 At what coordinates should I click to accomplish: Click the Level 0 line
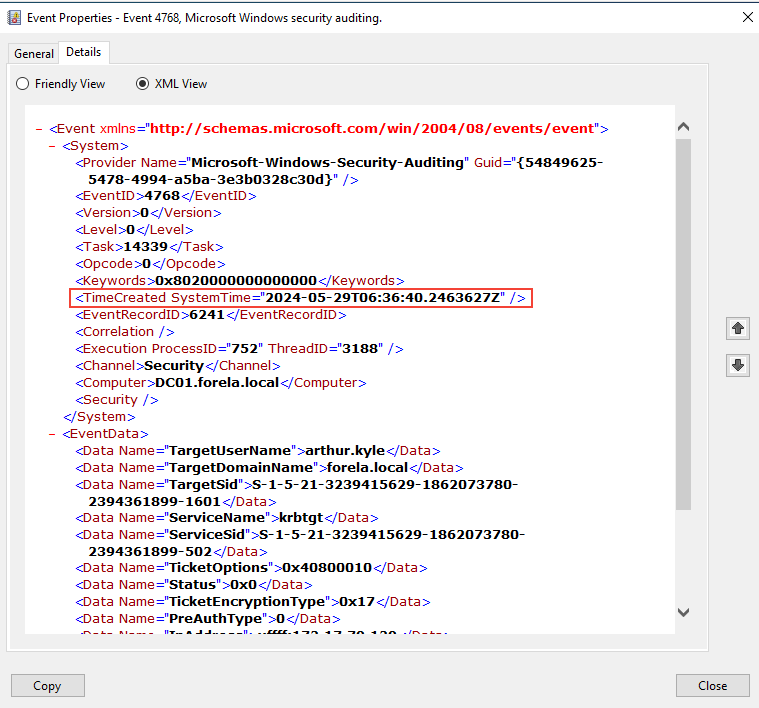(x=134, y=230)
